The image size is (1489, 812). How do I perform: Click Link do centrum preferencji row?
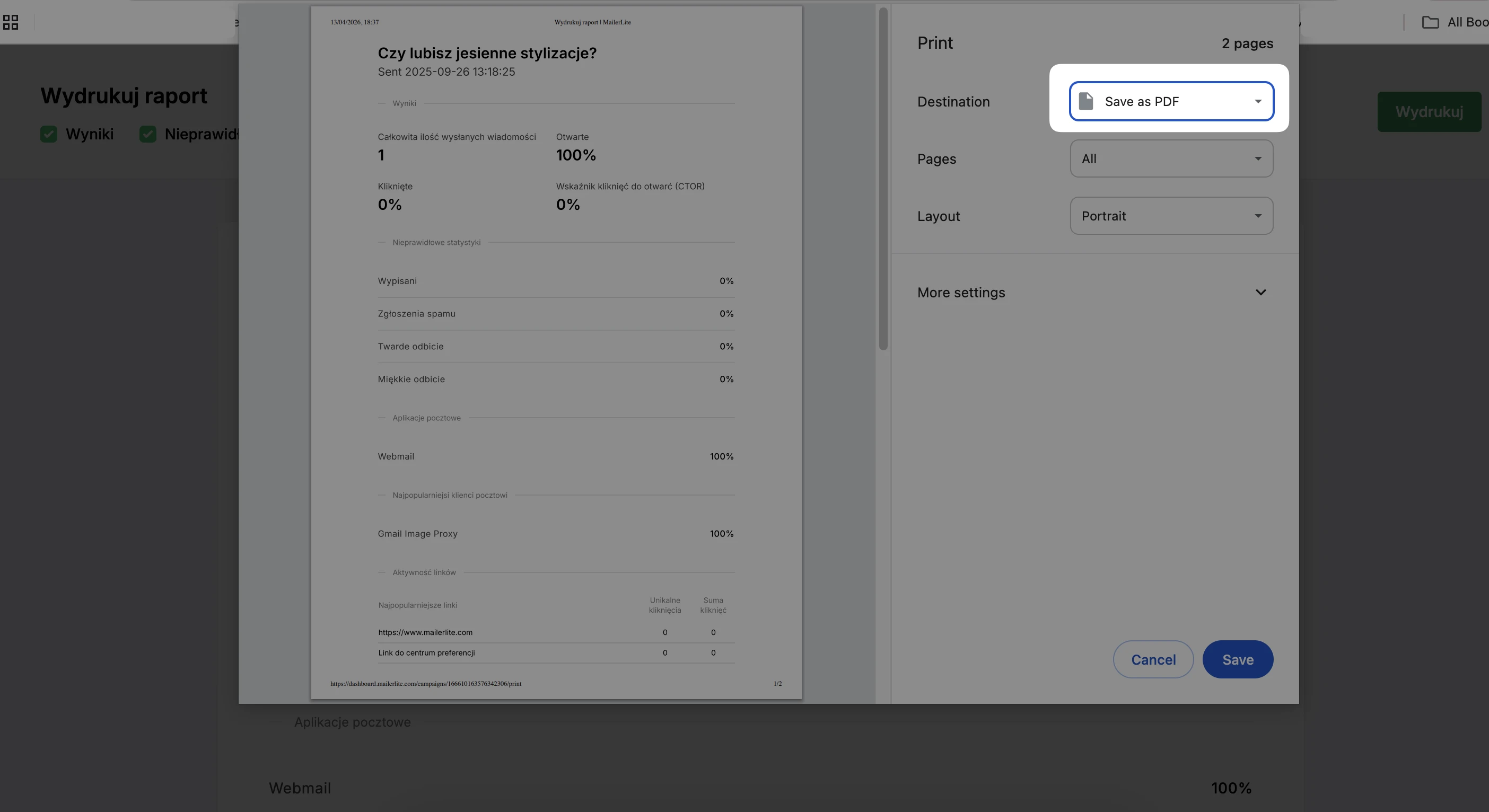[426, 652]
